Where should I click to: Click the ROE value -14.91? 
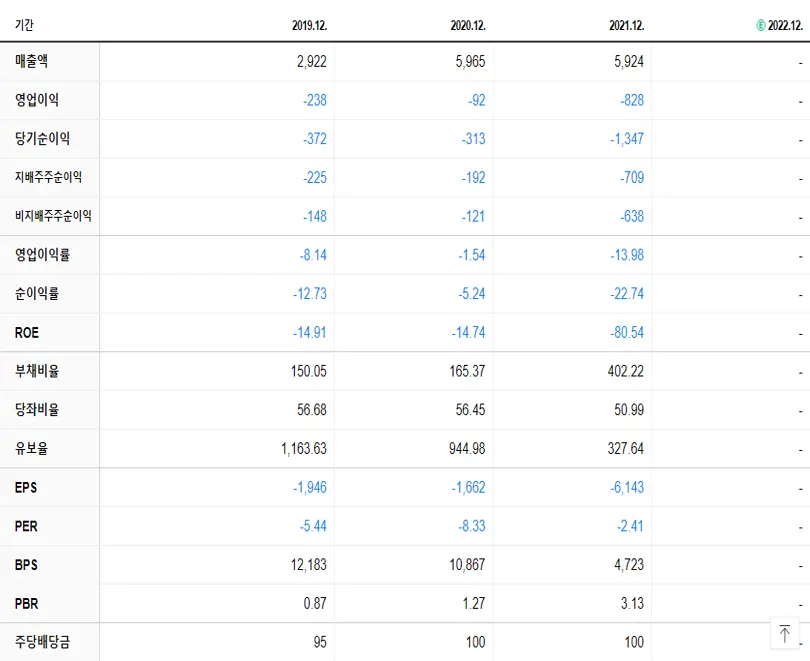309,333
